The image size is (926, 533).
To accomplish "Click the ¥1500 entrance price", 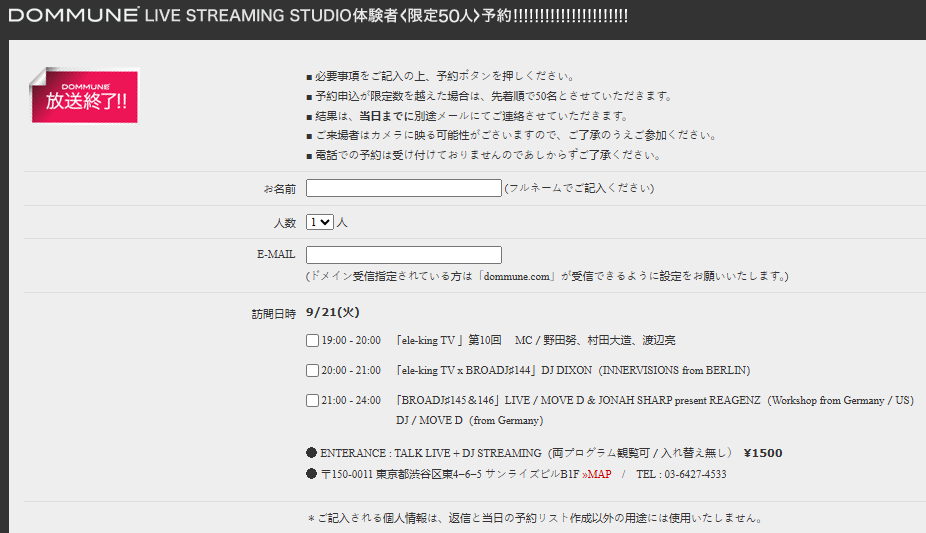I will [x=763, y=453].
